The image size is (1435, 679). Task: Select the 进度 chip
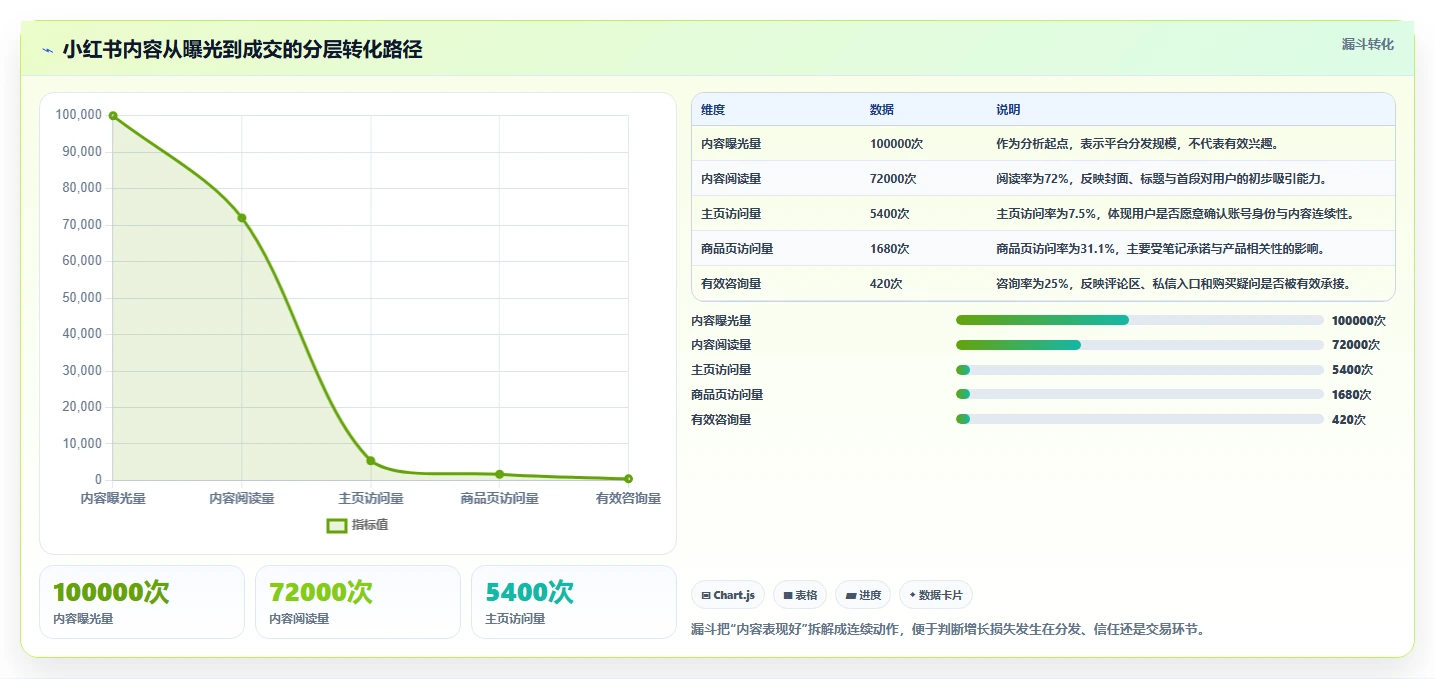pos(863,595)
